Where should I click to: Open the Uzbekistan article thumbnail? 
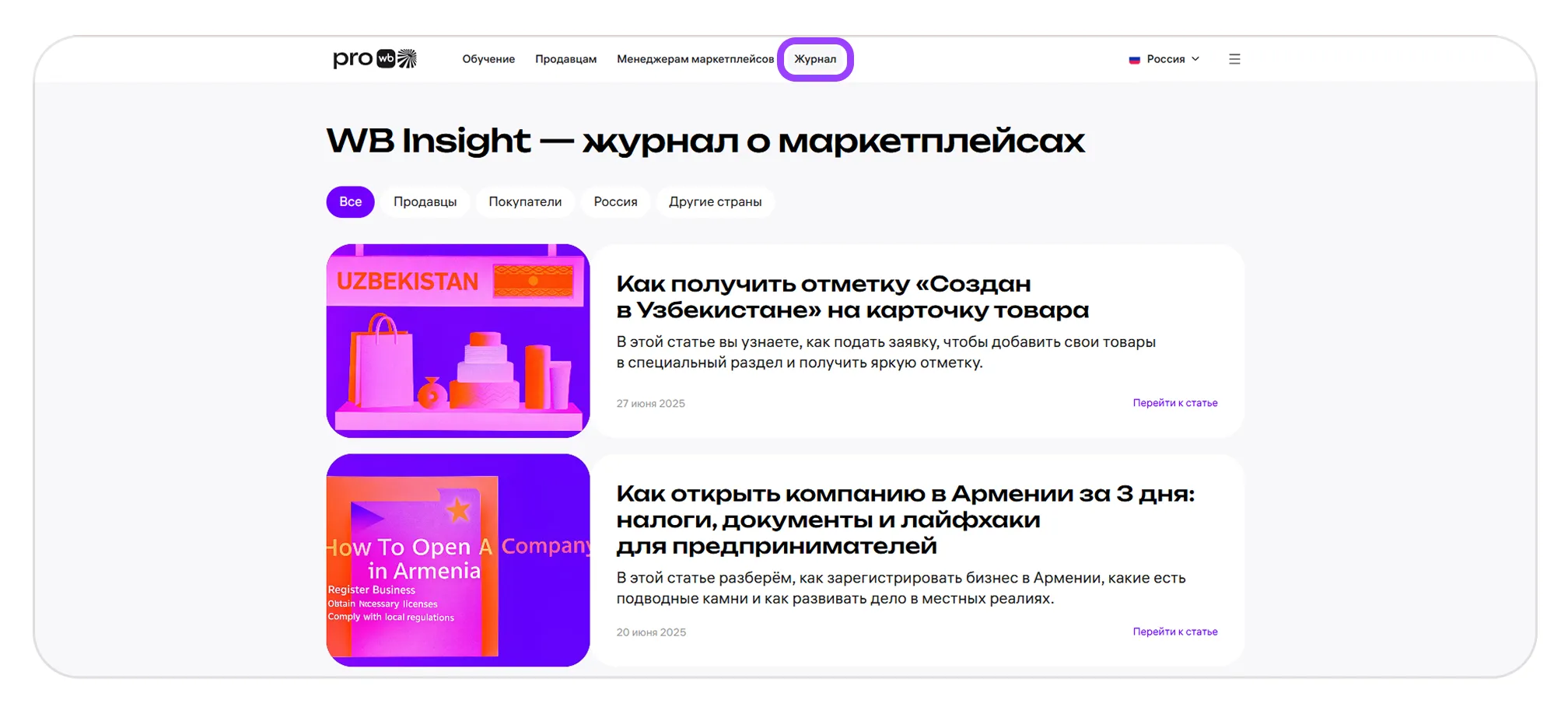click(458, 341)
